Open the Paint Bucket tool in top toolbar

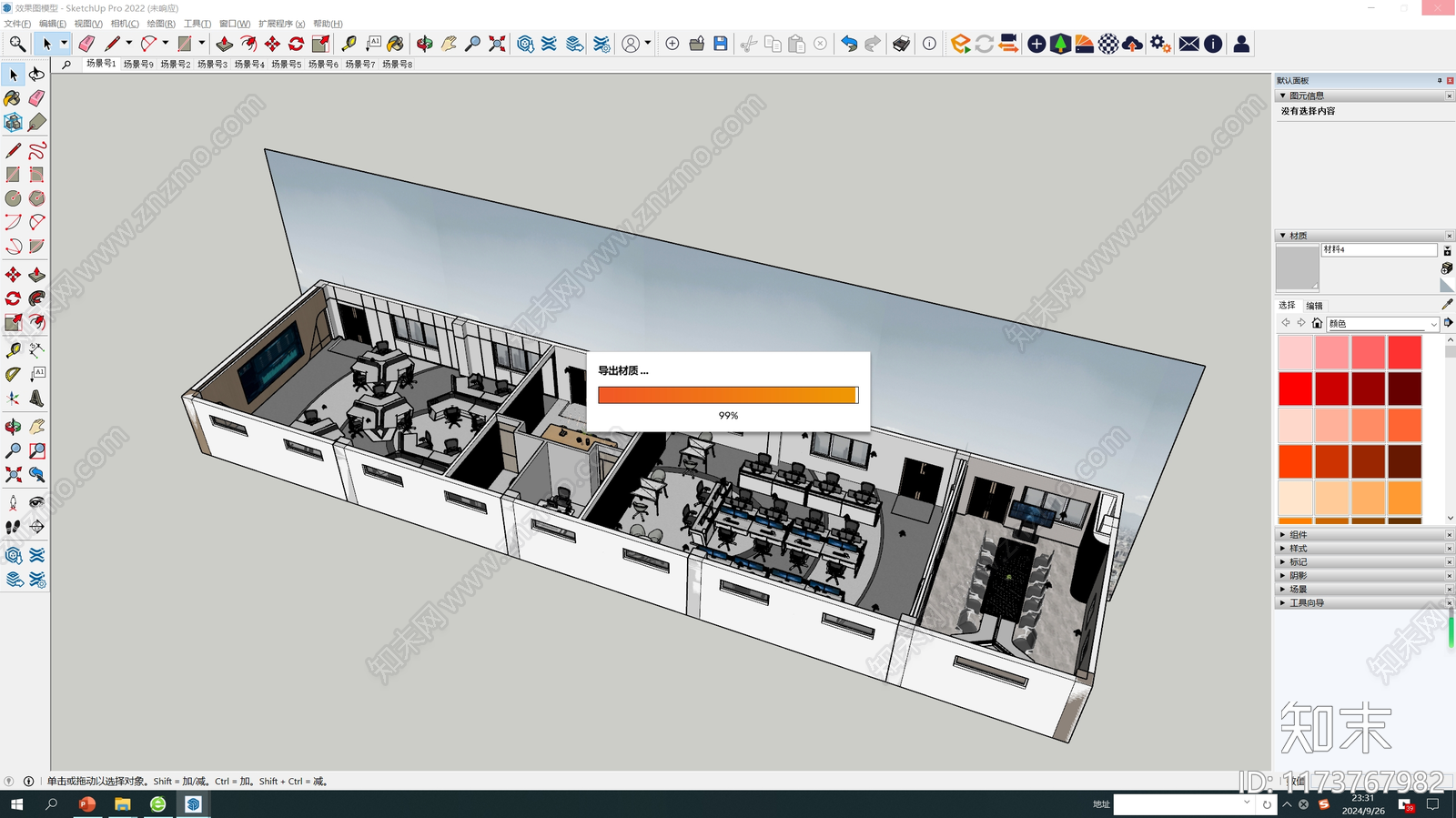(395, 44)
